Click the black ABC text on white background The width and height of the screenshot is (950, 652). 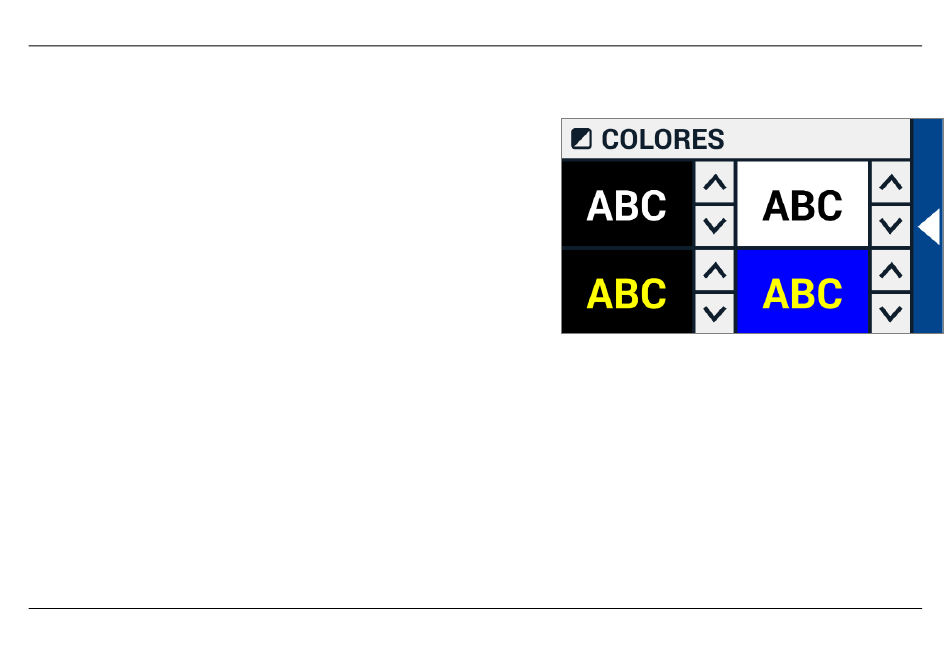coord(802,205)
